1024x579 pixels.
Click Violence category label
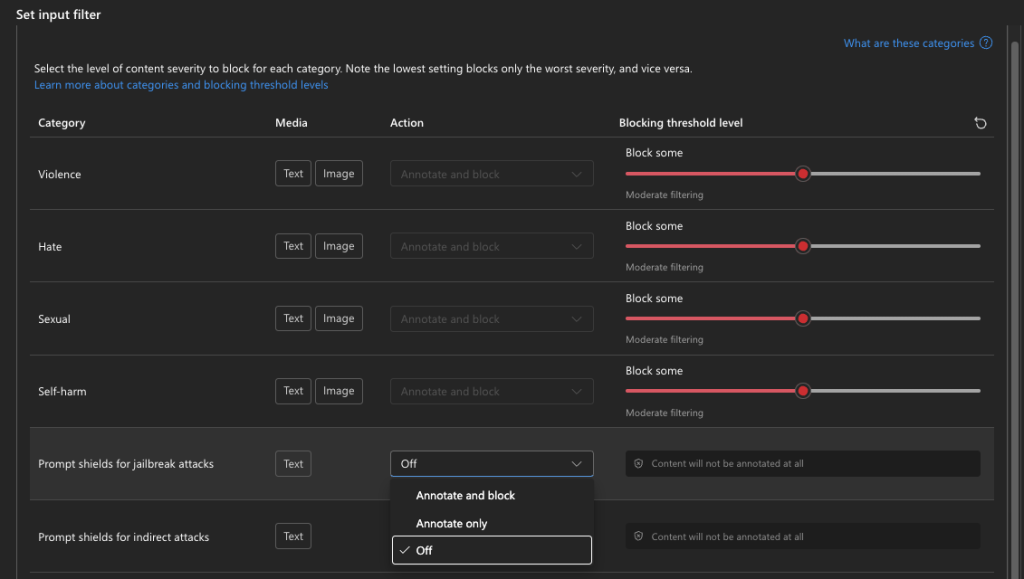tap(59, 174)
